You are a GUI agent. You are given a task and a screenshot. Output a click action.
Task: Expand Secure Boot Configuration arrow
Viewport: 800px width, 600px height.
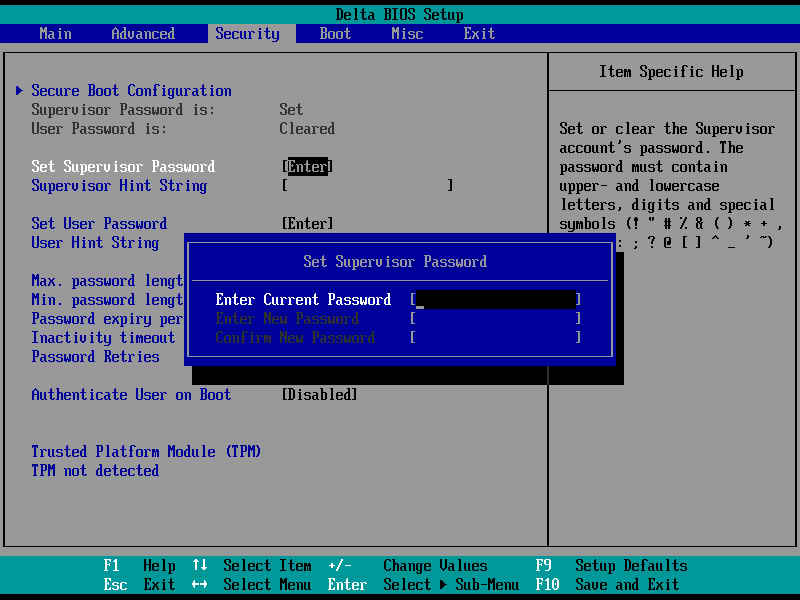(19, 91)
